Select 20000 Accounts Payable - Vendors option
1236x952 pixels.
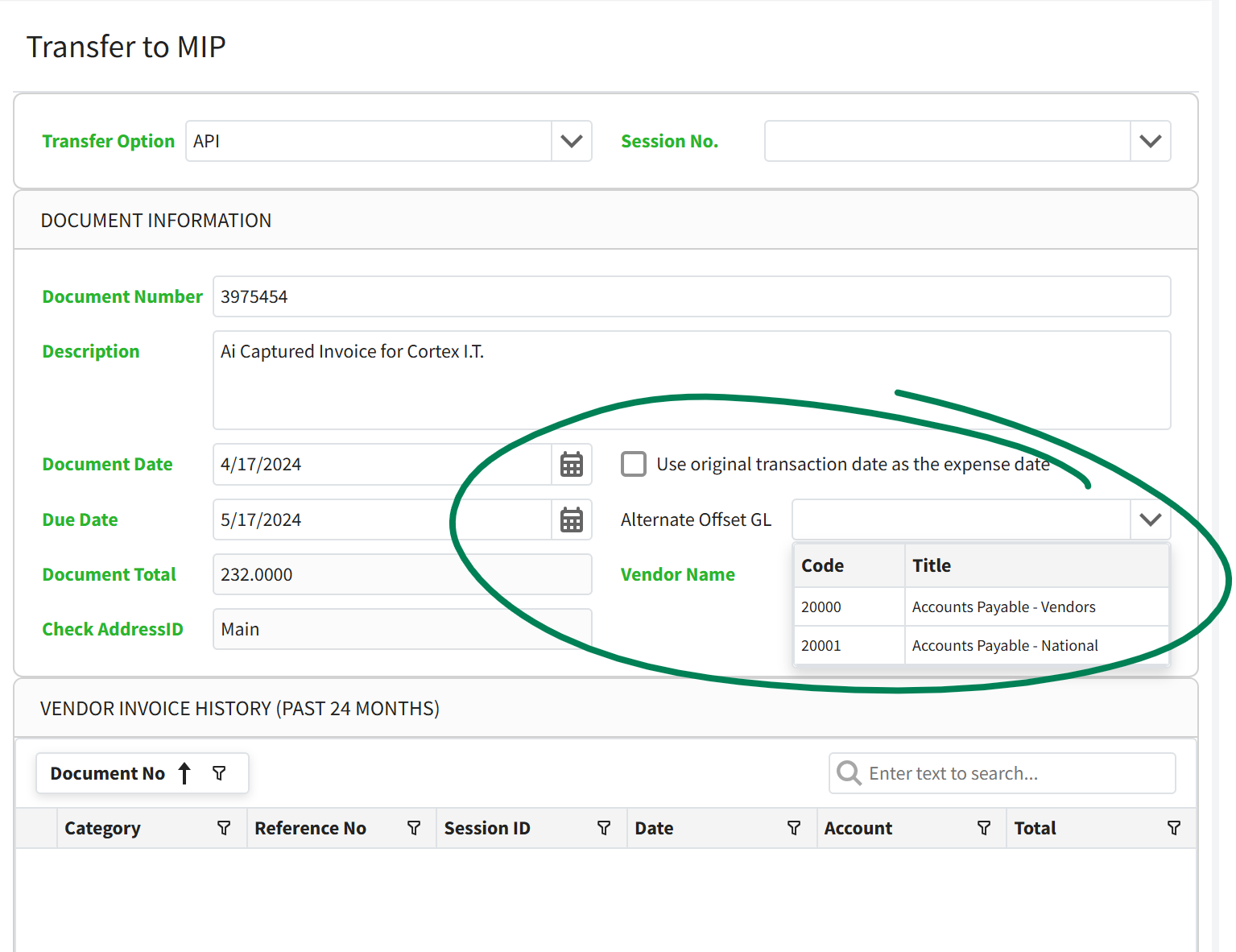981,607
